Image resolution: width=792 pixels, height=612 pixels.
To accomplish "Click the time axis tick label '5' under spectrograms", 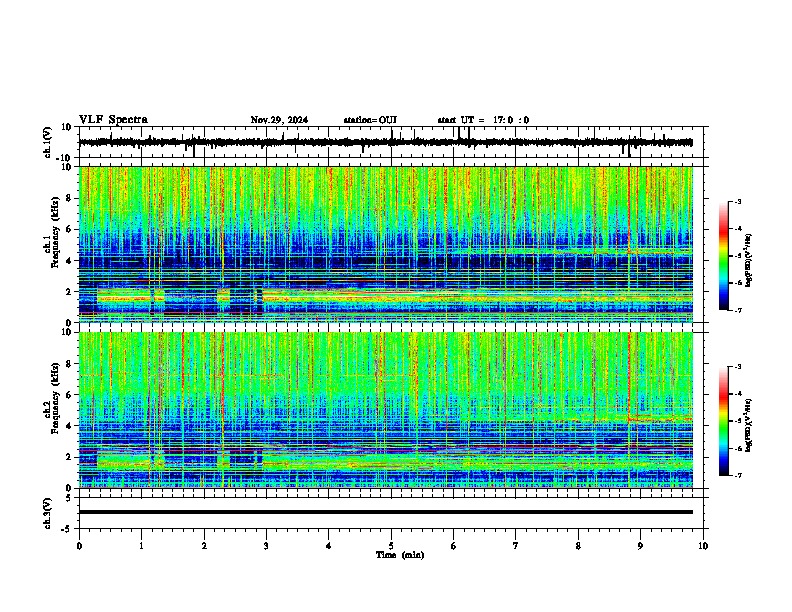I will (x=391, y=546).
